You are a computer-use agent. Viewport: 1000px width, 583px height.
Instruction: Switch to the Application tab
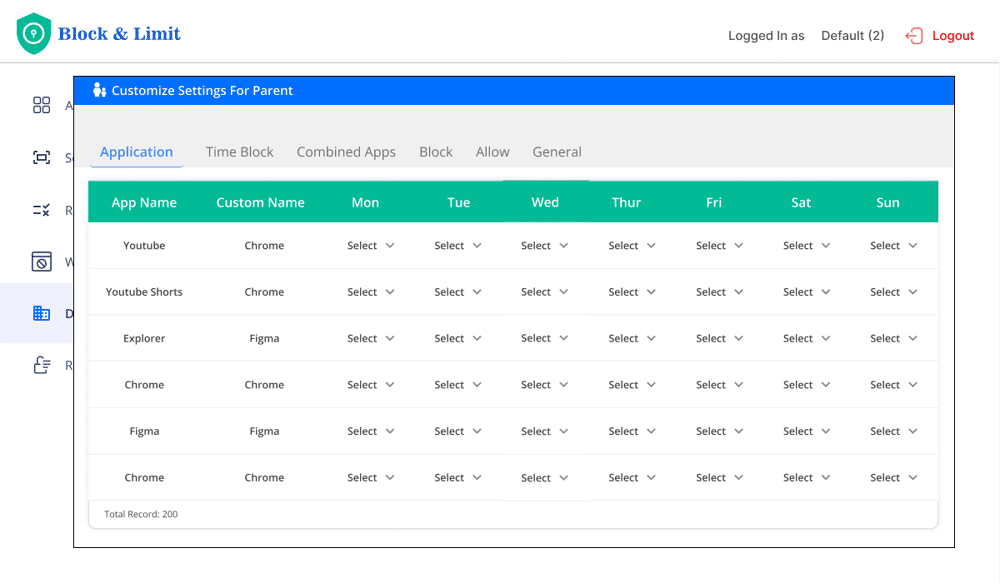136,152
